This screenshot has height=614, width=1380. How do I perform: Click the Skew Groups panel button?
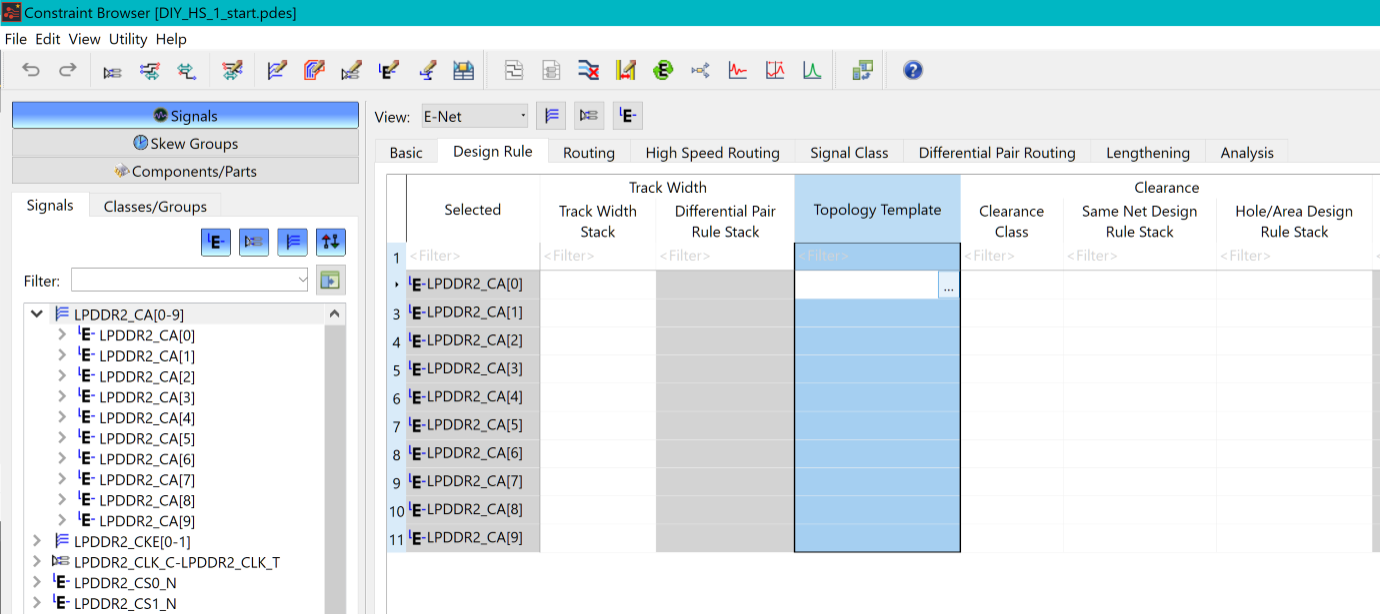[185, 144]
